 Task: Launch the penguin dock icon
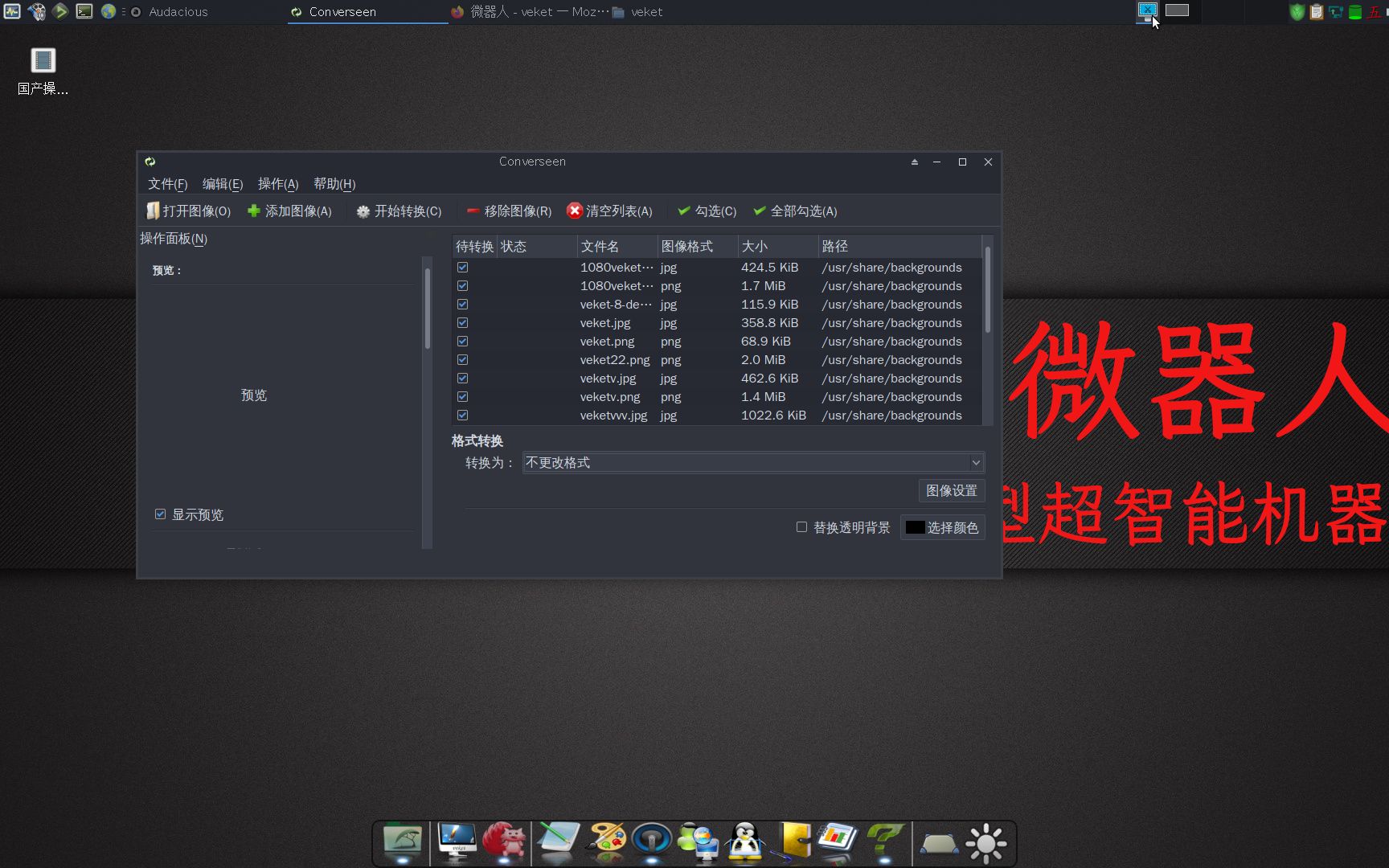point(746,842)
